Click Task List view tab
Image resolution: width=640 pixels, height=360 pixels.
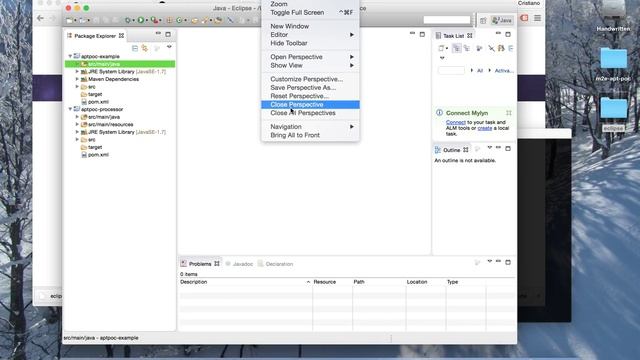point(453,36)
